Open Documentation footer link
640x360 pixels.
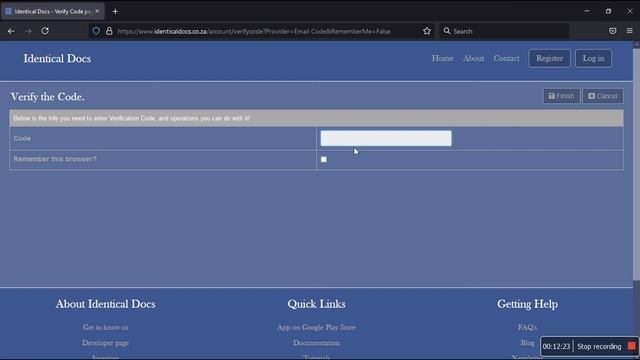(x=316, y=343)
